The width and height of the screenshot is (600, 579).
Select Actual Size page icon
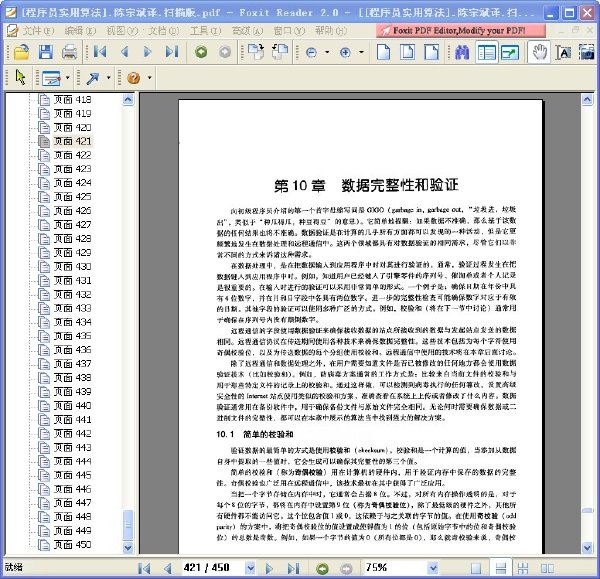383,52
